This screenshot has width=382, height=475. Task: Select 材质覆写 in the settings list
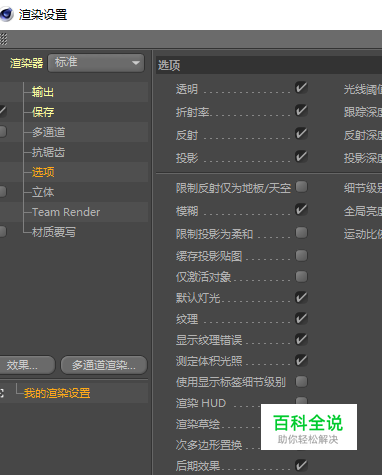point(54,232)
